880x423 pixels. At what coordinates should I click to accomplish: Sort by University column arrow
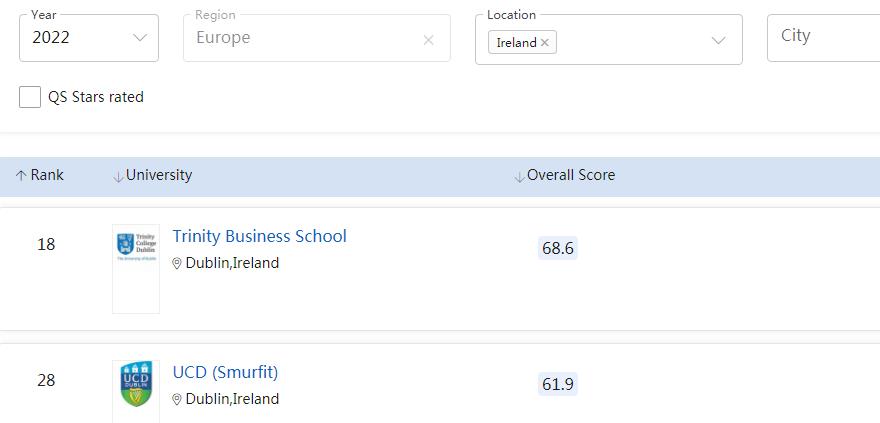point(118,176)
